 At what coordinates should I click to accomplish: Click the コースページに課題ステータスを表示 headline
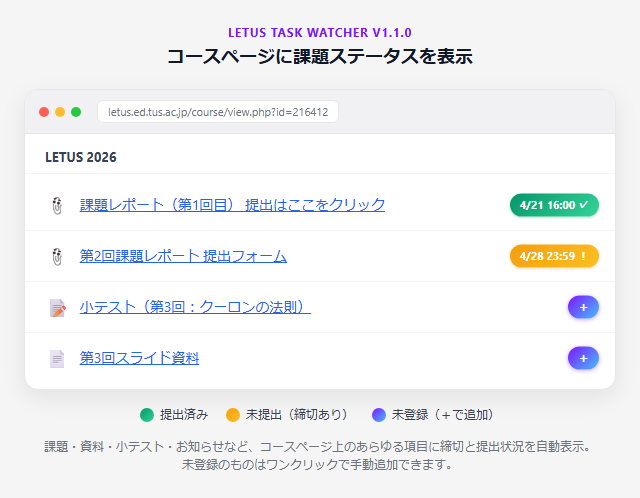(x=320, y=56)
